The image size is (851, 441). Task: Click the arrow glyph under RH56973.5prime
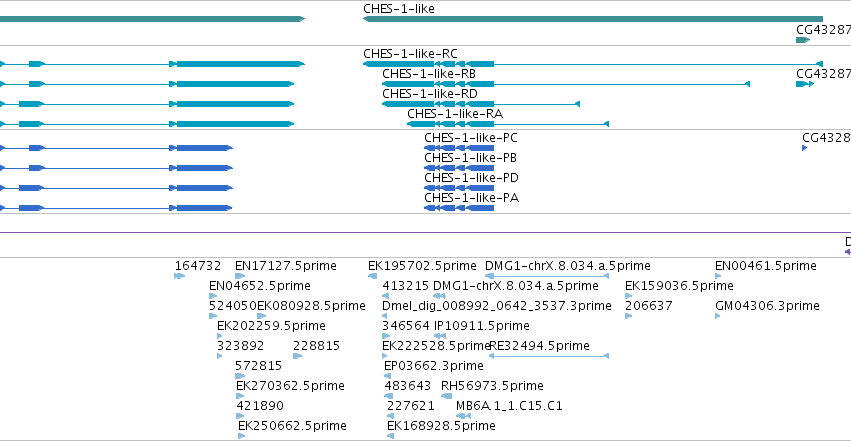coord(446,397)
